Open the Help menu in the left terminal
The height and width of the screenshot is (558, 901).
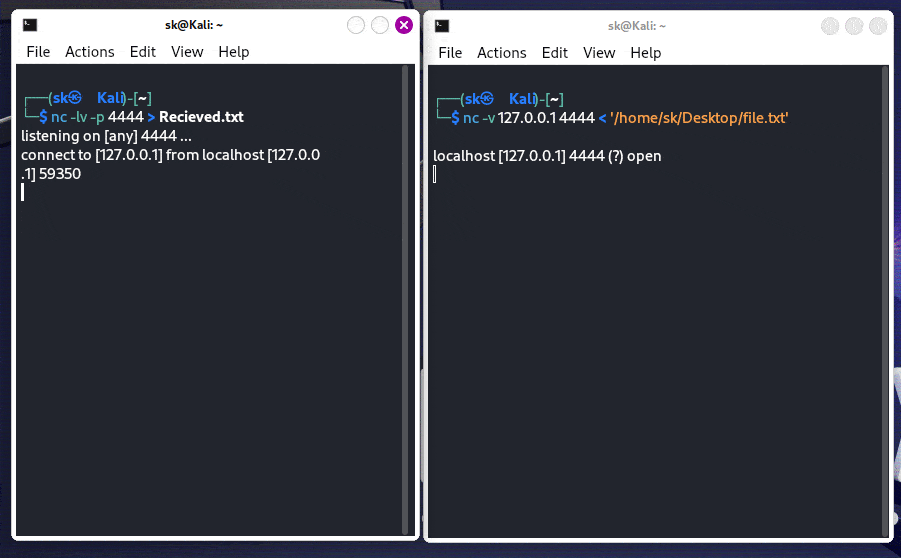click(x=234, y=52)
